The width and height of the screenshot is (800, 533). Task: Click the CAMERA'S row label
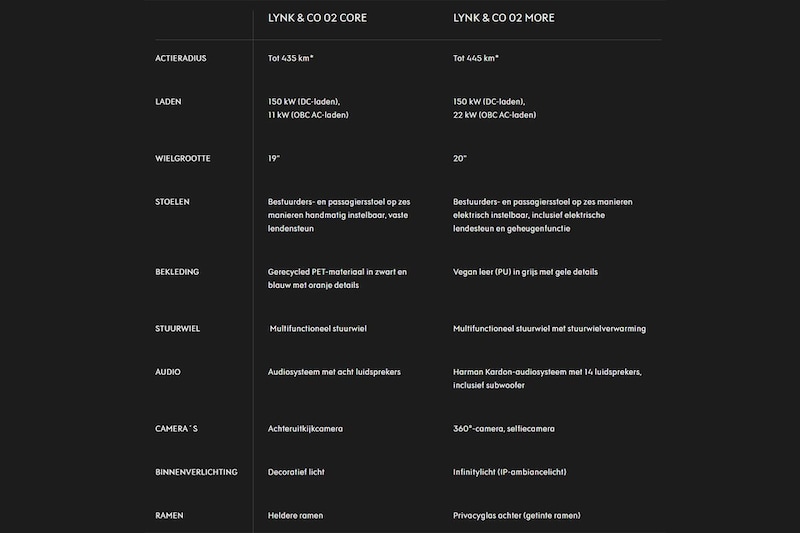pyautogui.click(x=176, y=429)
